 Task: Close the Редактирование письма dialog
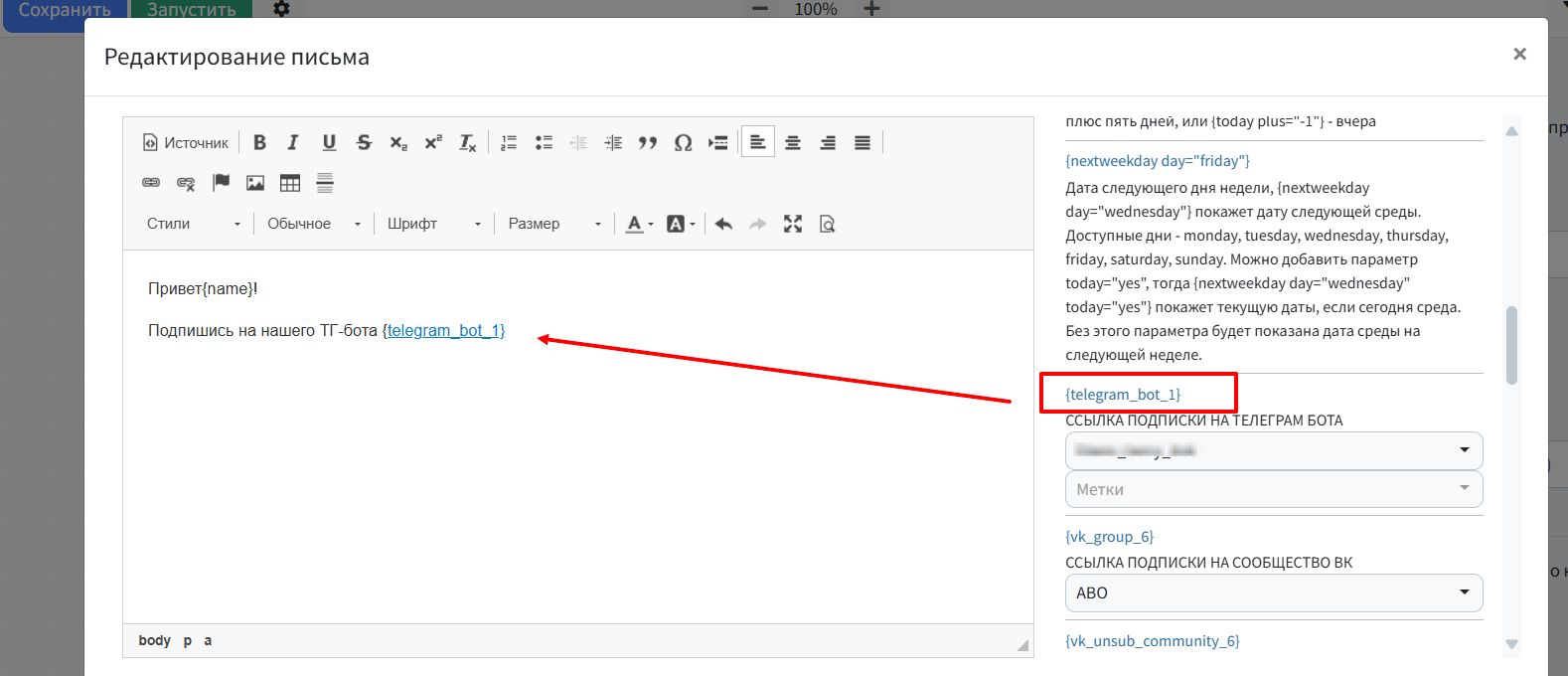coord(1519,54)
